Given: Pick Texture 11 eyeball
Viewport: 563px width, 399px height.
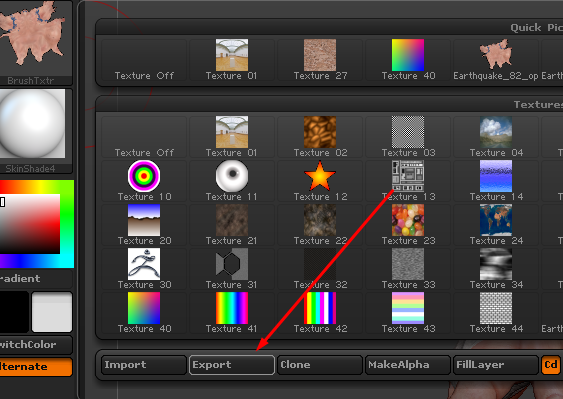Looking at the screenshot, I should (x=232, y=181).
